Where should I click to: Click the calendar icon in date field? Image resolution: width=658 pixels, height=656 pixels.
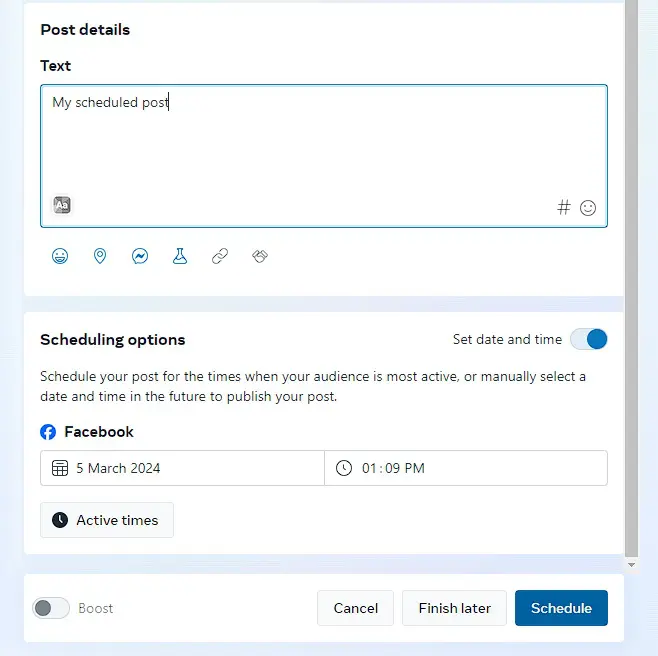pos(60,468)
